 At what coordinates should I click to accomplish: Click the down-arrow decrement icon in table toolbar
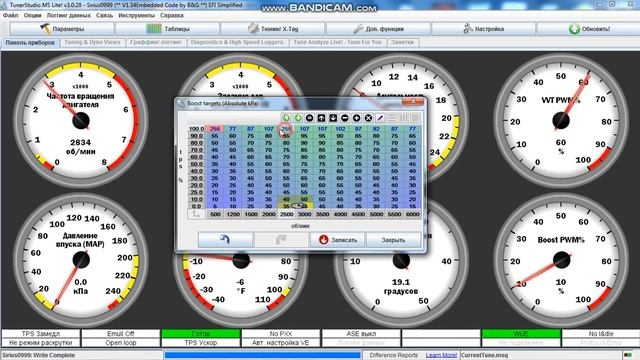pyautogui.click(x=333, y=118)
